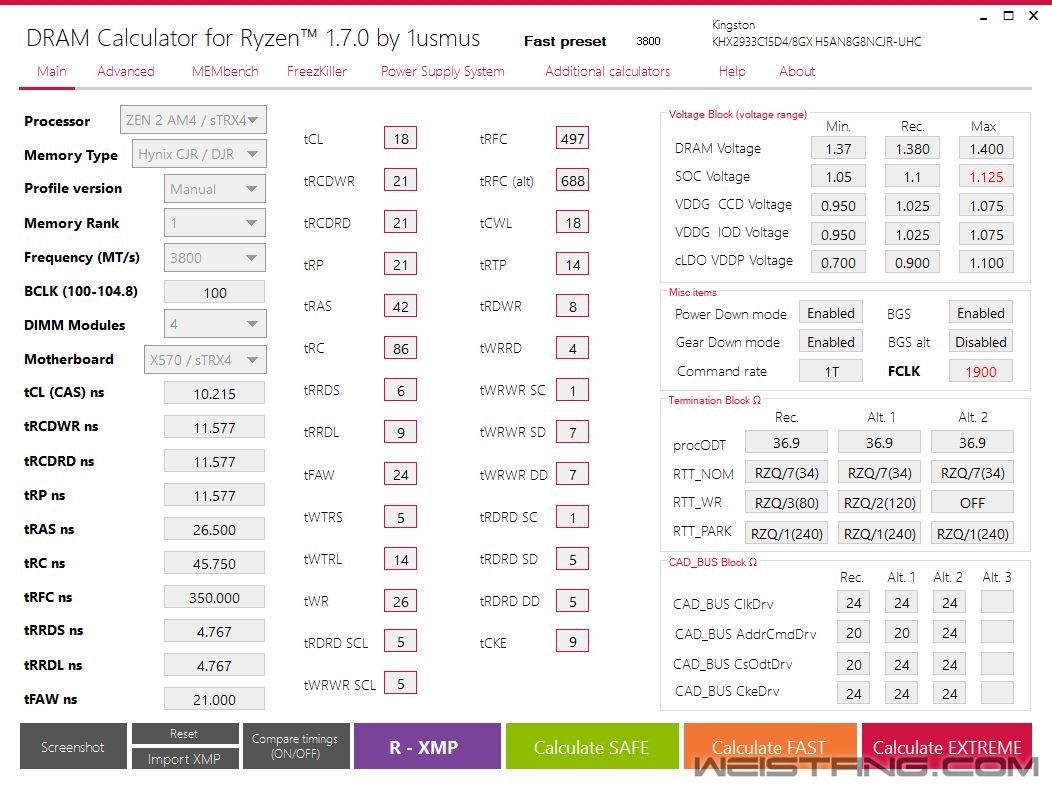This screenshot has width=1052, height=790.
Task: Click the tRFC timing value 497
Action: (572, 138)
